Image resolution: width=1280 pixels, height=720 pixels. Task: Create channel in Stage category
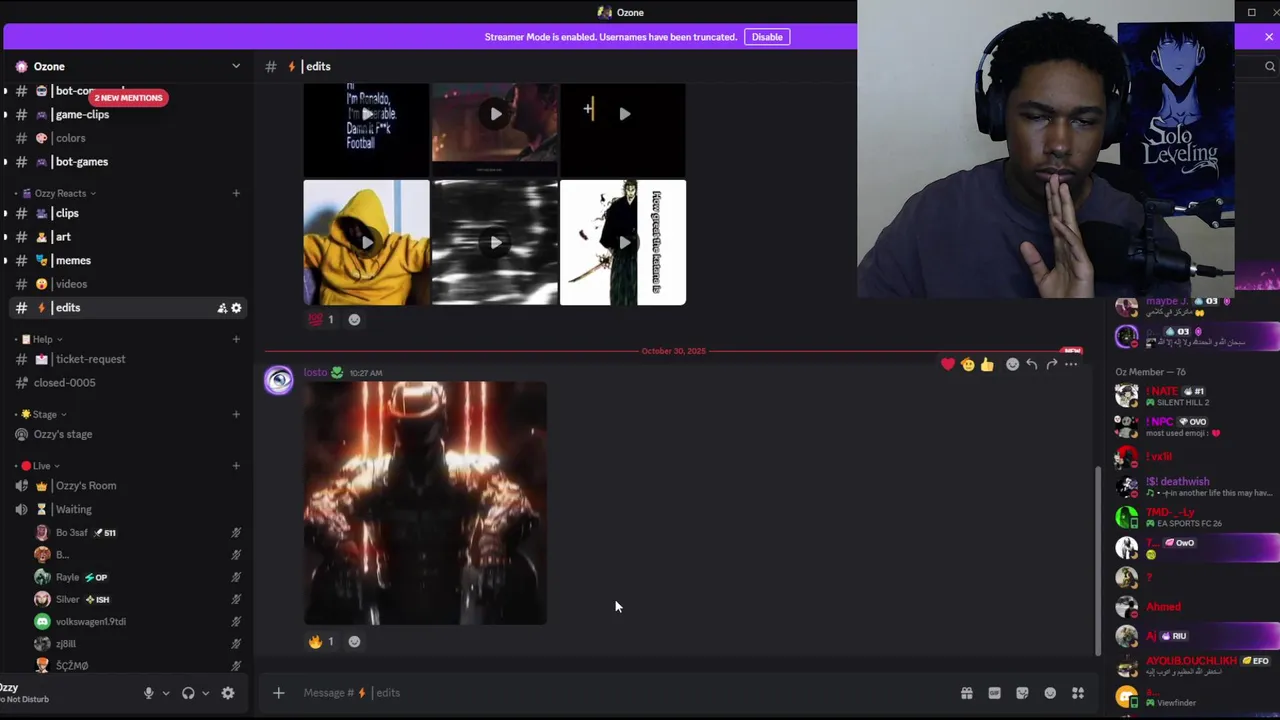click(236, 414)
